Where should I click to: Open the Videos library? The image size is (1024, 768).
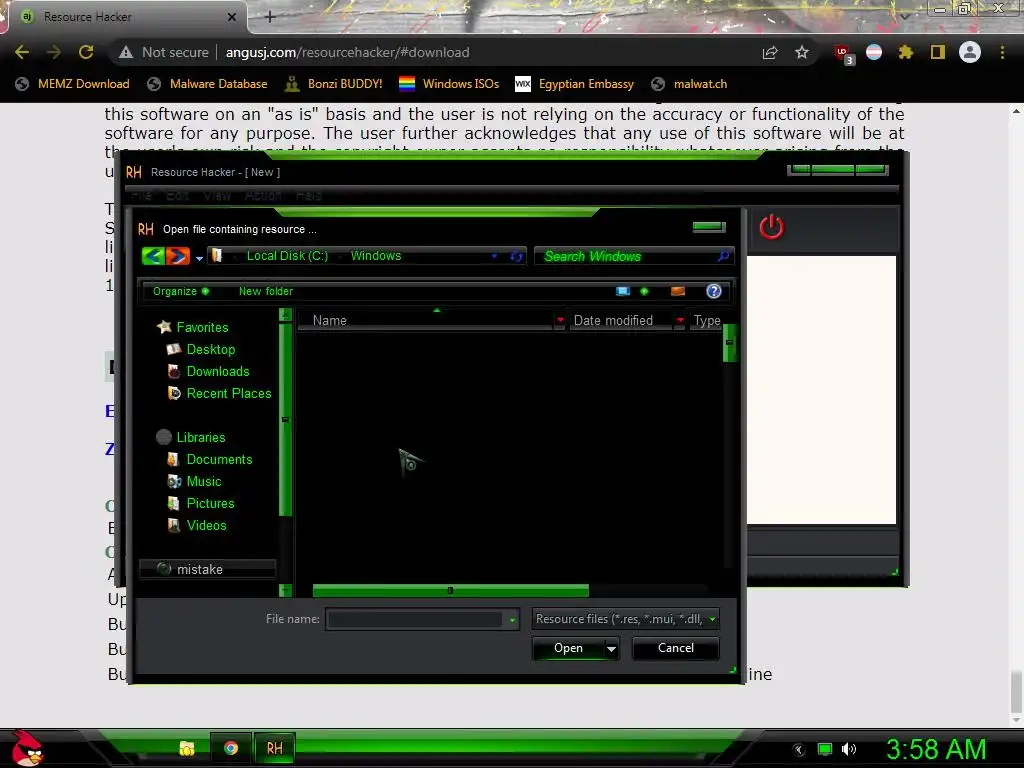click(206, 526)
